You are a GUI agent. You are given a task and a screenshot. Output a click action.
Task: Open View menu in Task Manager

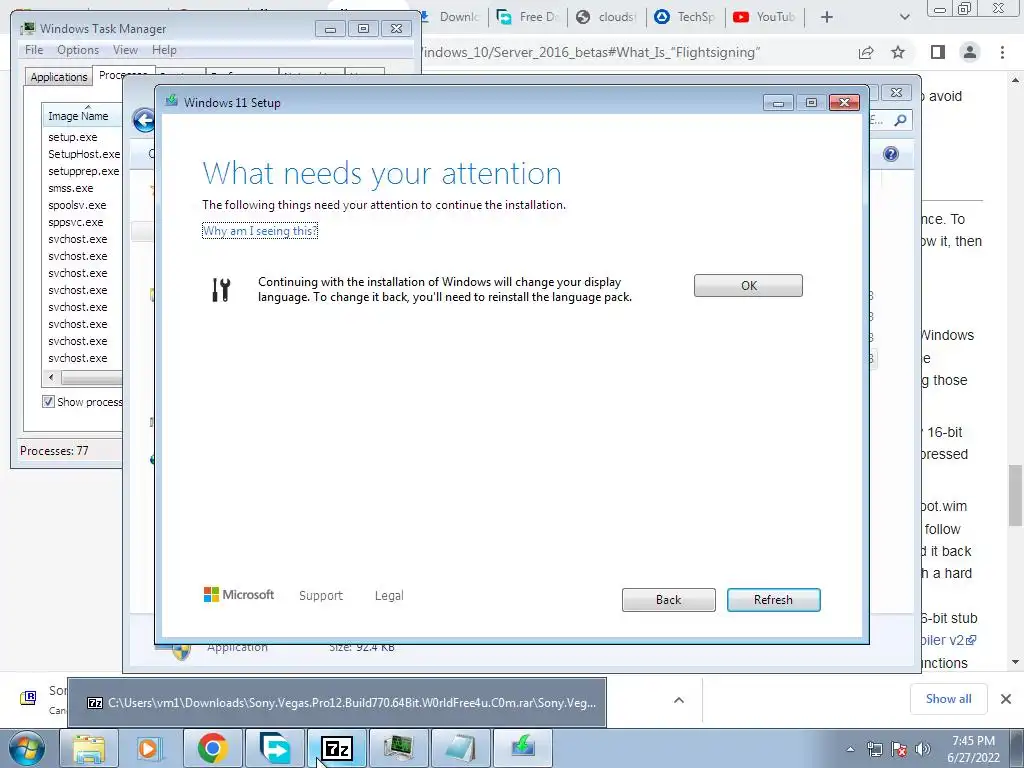(x=125, y=50)
